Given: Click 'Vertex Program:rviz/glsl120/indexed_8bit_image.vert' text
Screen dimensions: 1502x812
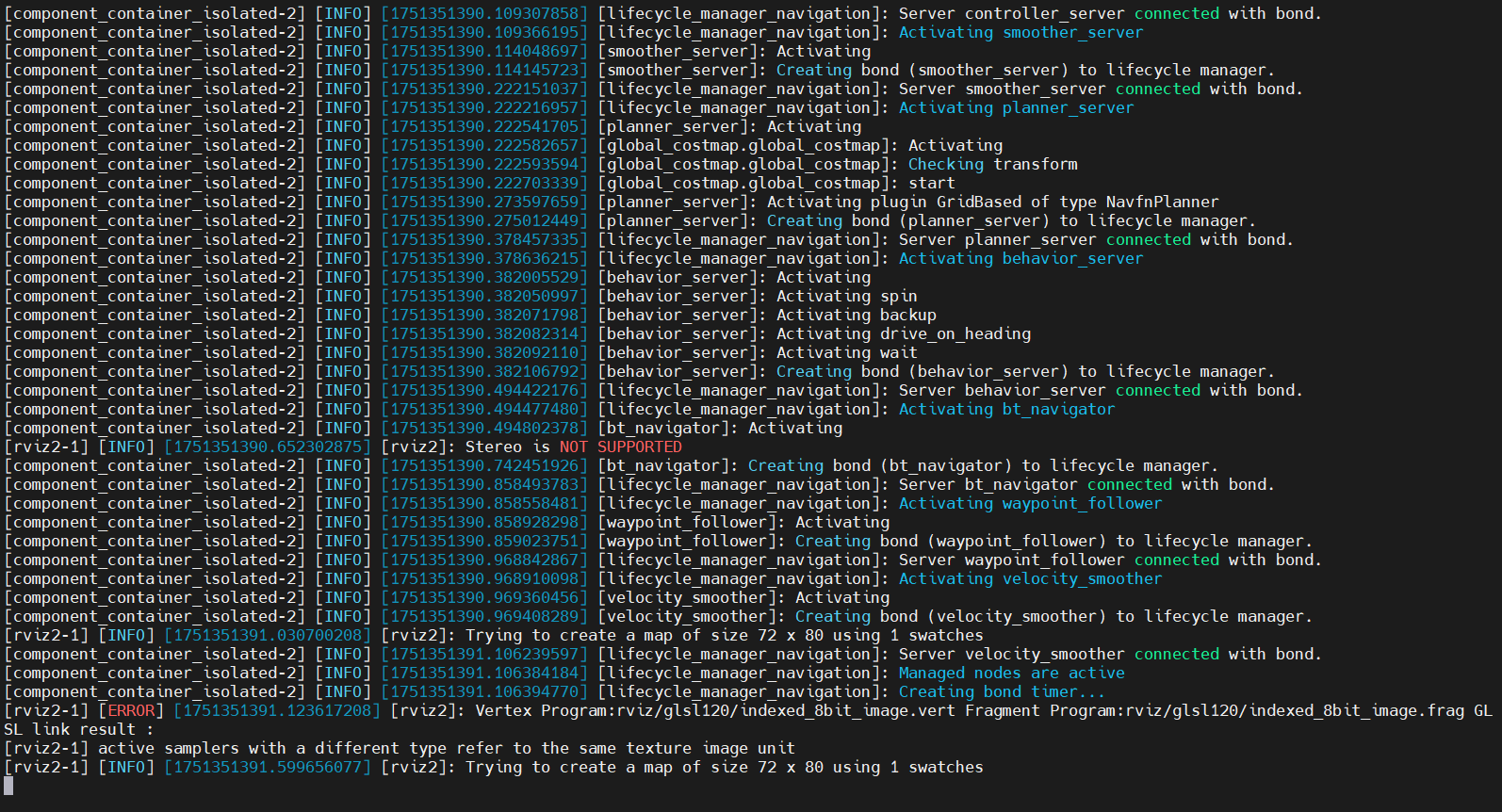Looking at the screenshot, I should 715,710.
